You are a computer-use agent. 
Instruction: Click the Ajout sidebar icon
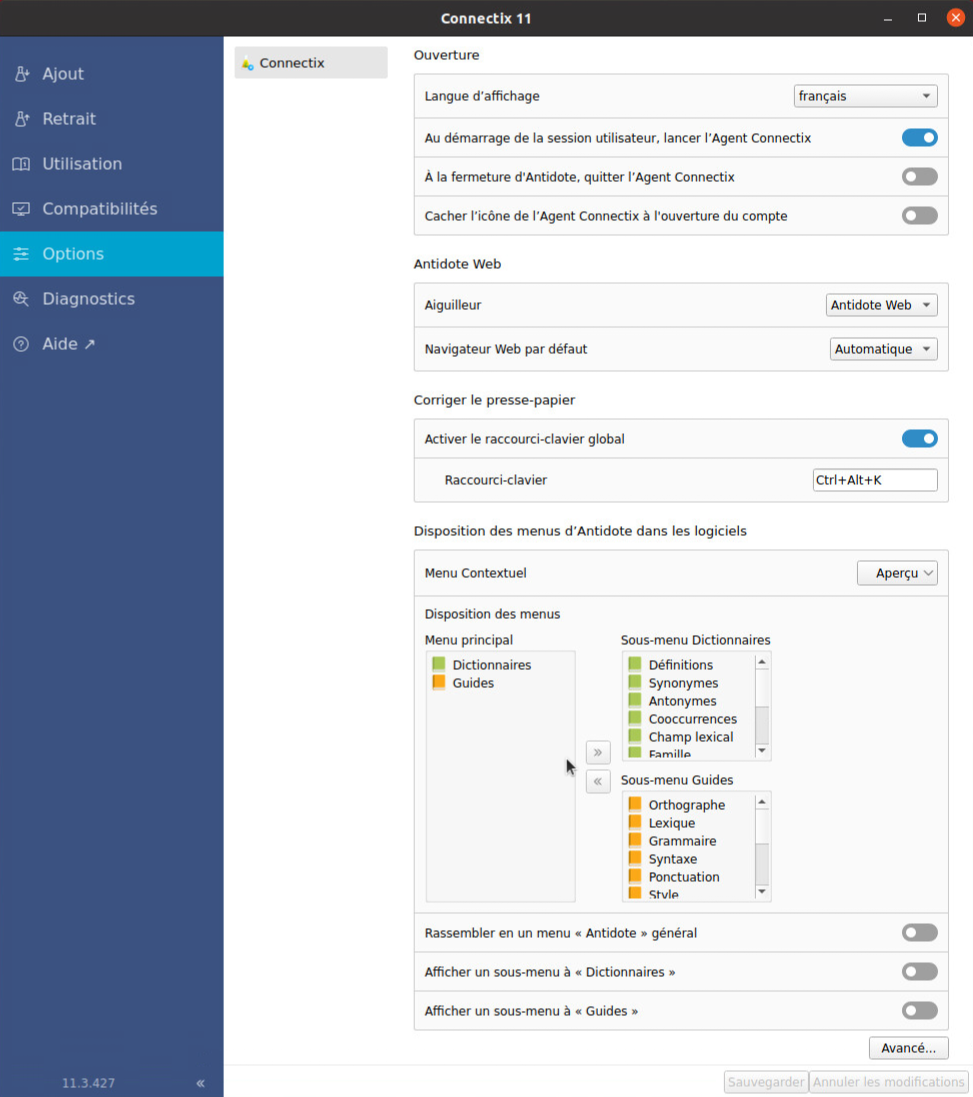(22, 74)
